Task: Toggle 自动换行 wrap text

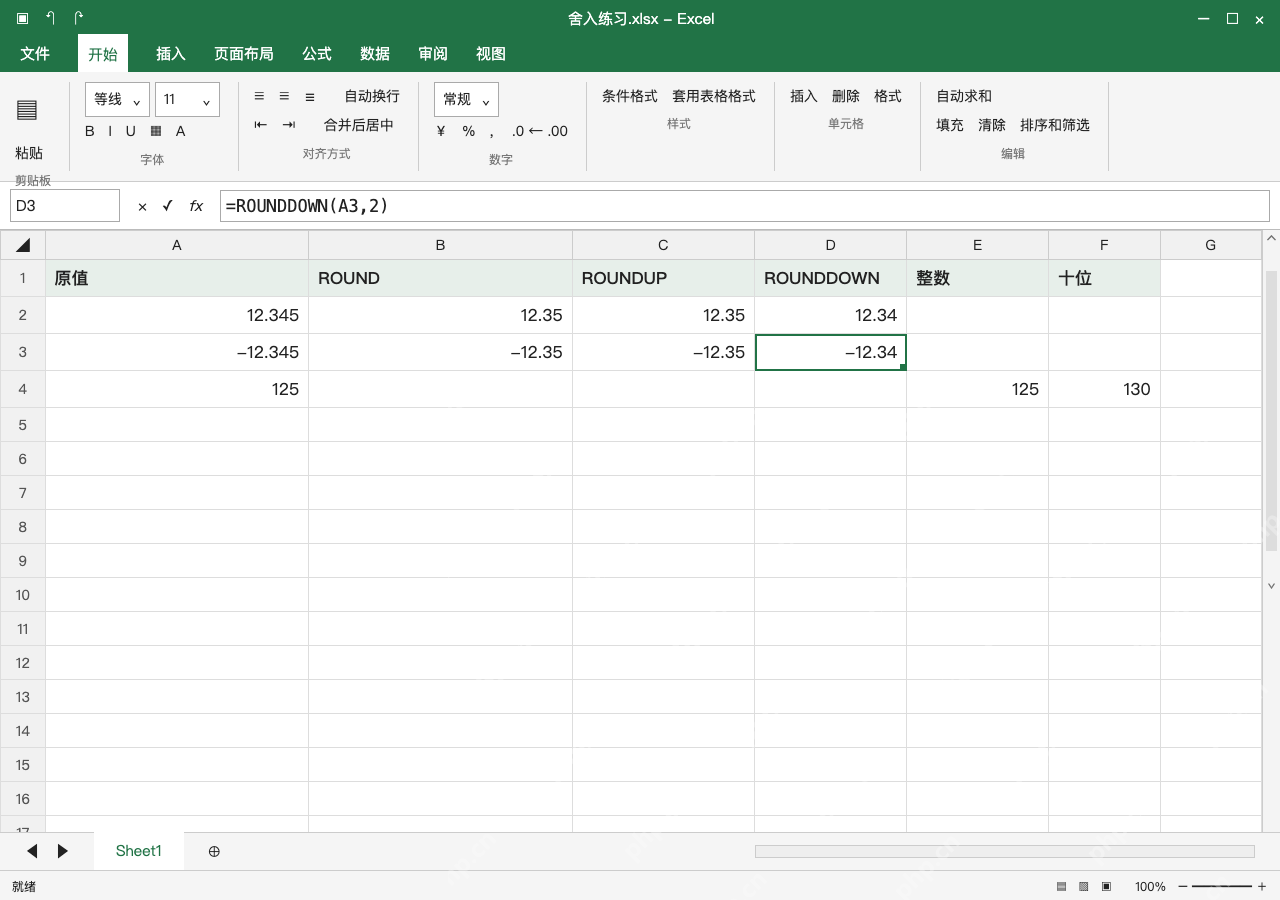Action: tap(372, 96)
